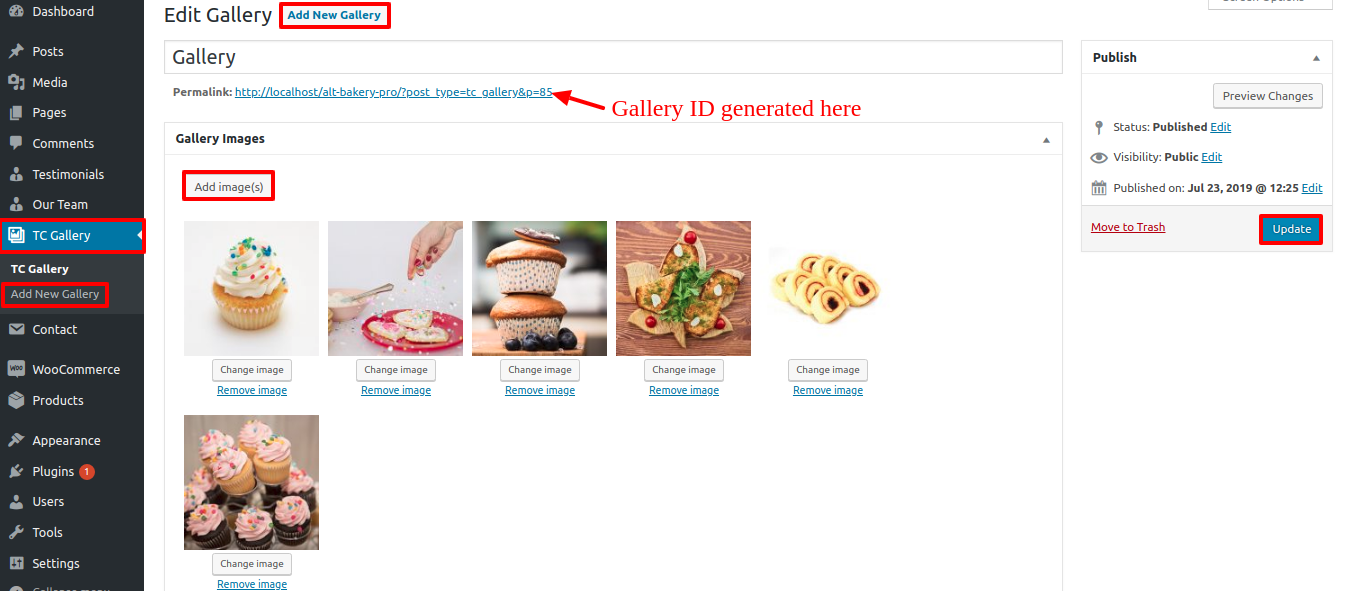The image size is (1351, 591).
Task: Select the stacked muffins thumbnail
Action: coord(539,288)
